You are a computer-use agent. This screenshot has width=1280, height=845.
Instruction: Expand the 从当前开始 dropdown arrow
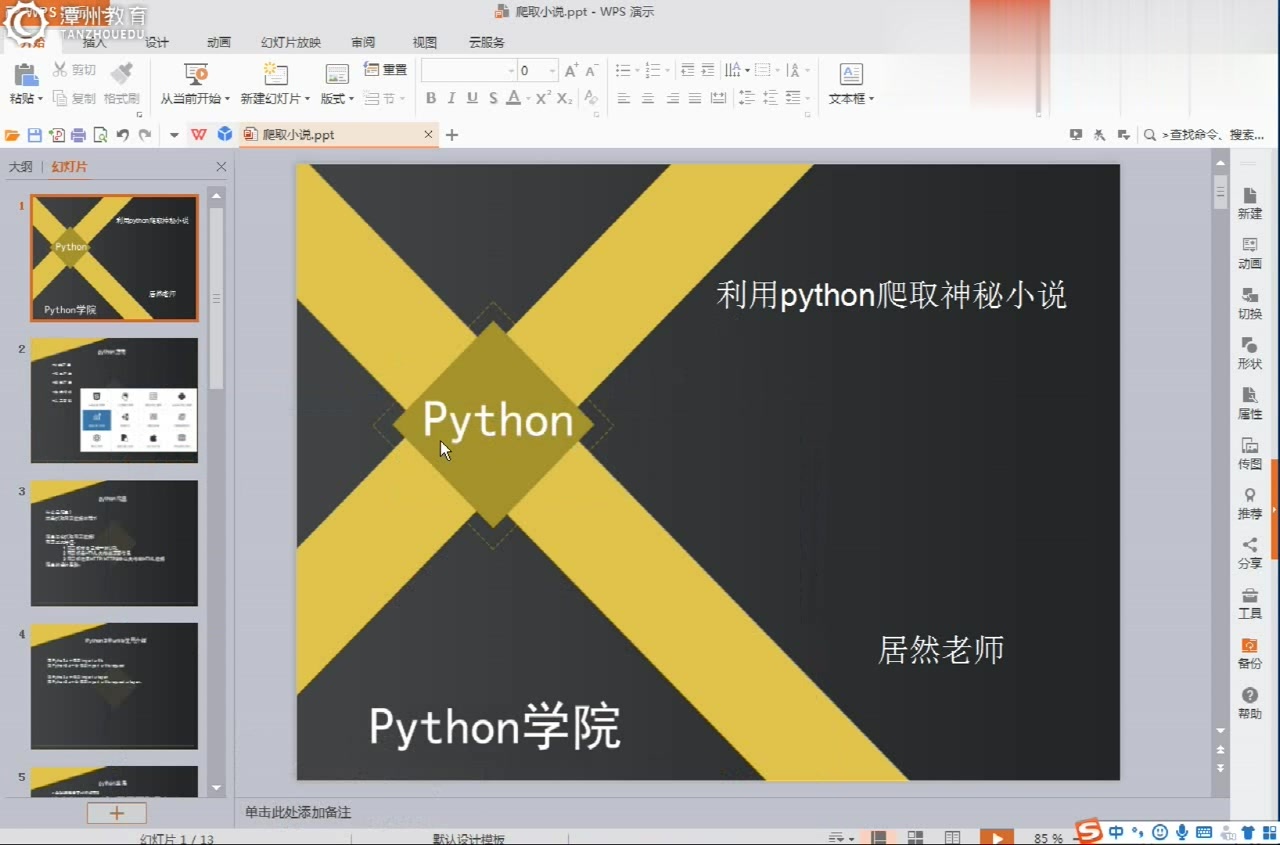227,99
